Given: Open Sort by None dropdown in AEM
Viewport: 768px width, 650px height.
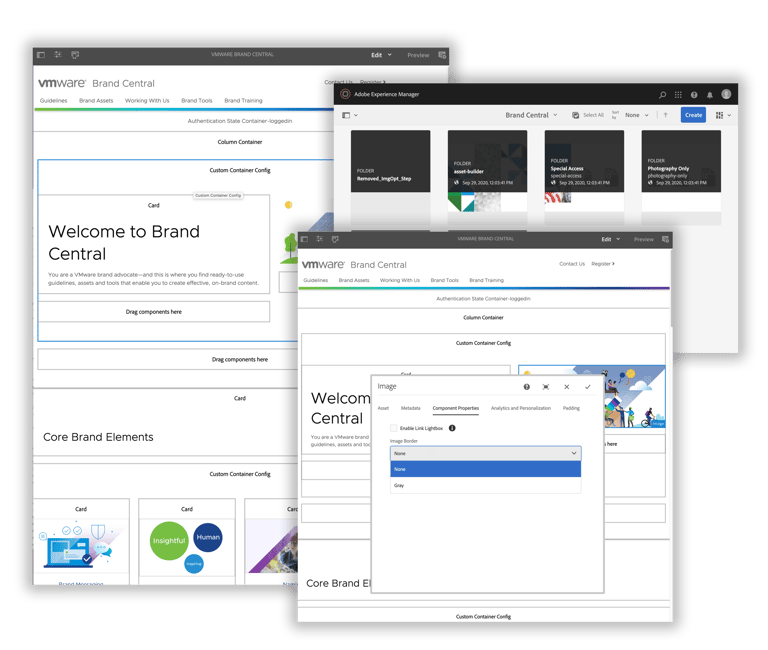Looking at the screenshot, I should coord(637,115).
